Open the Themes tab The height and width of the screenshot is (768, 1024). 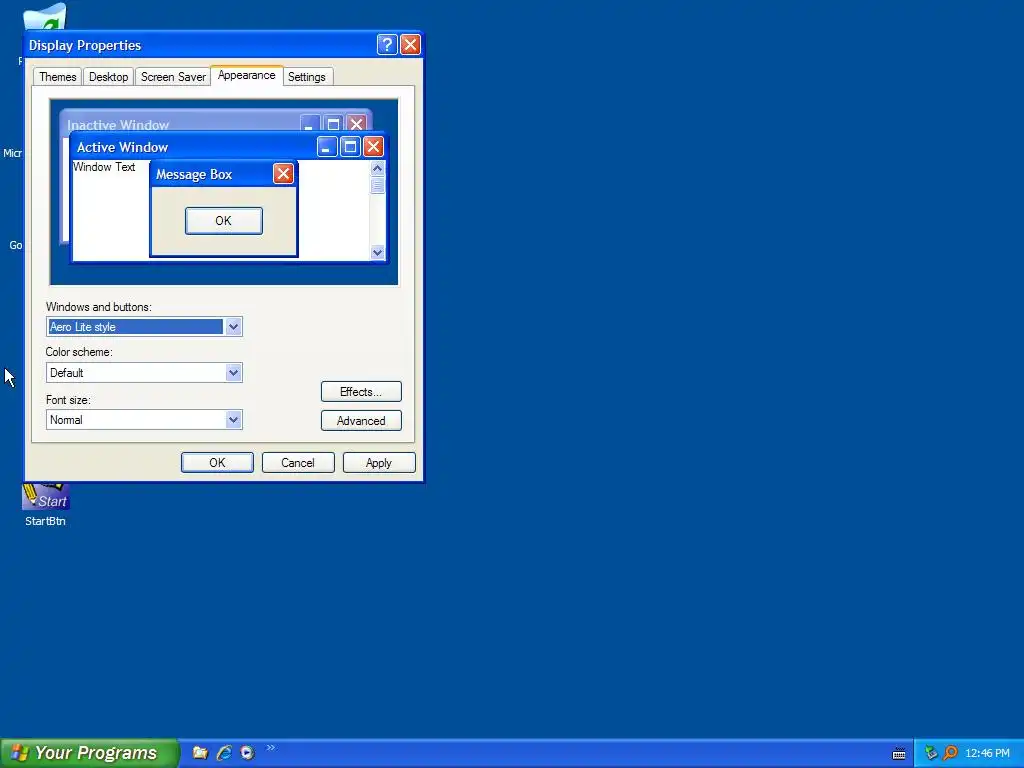[57, 76]
